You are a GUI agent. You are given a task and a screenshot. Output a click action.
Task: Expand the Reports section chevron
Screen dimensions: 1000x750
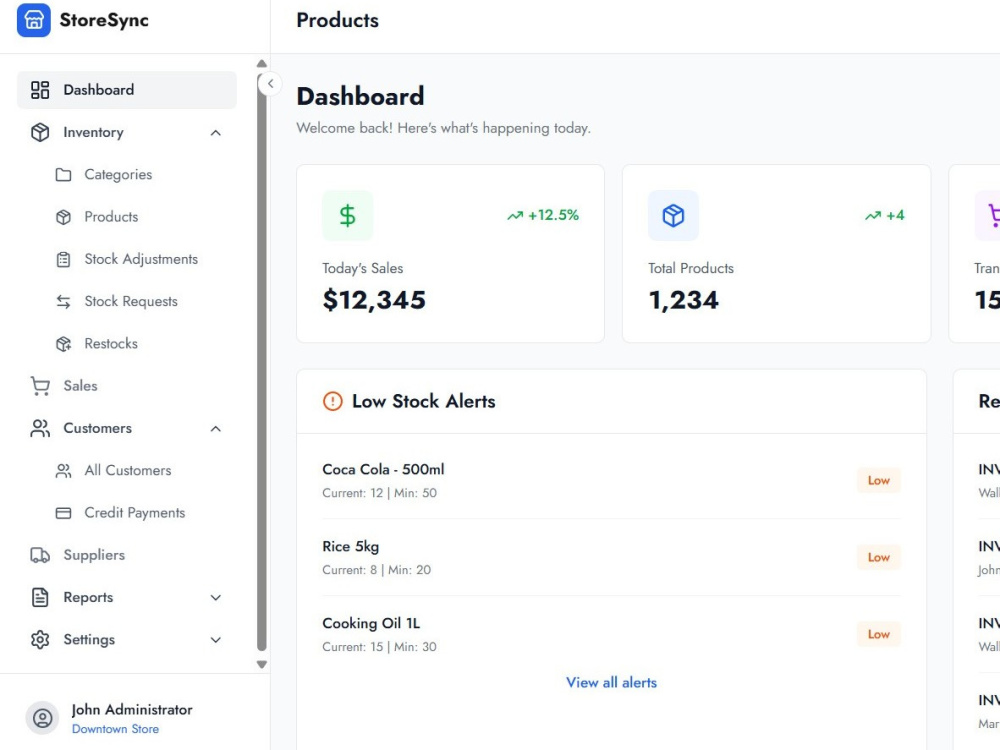tap(216, 598)
